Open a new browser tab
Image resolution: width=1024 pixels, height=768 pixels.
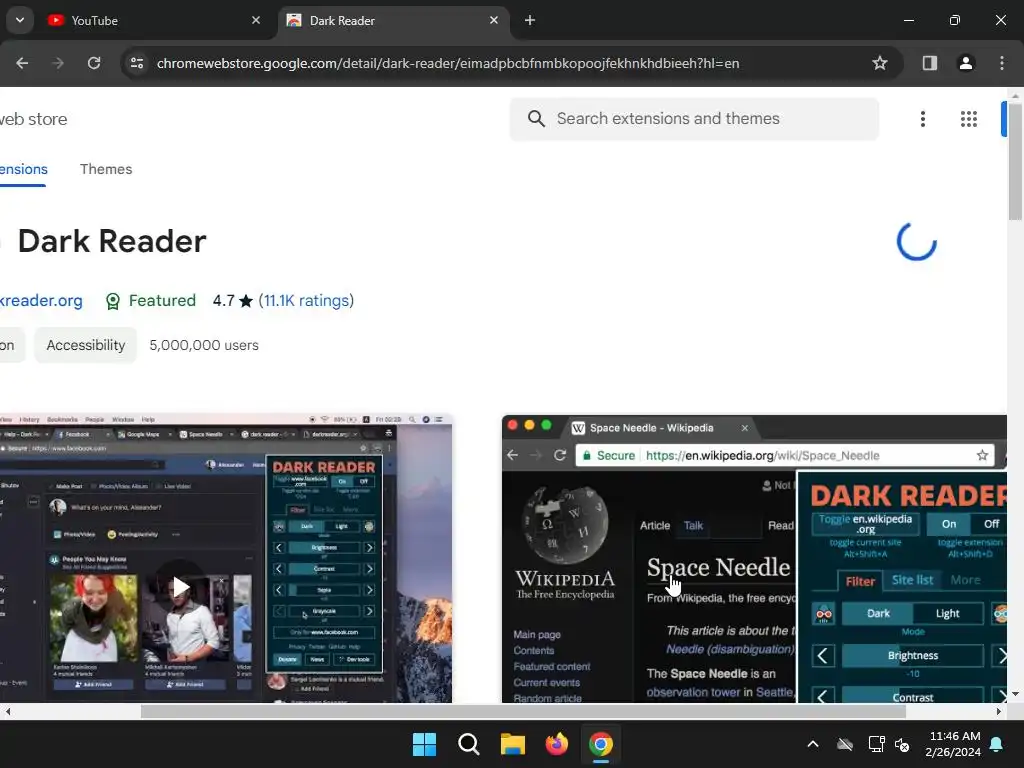[x=530, y=20]
